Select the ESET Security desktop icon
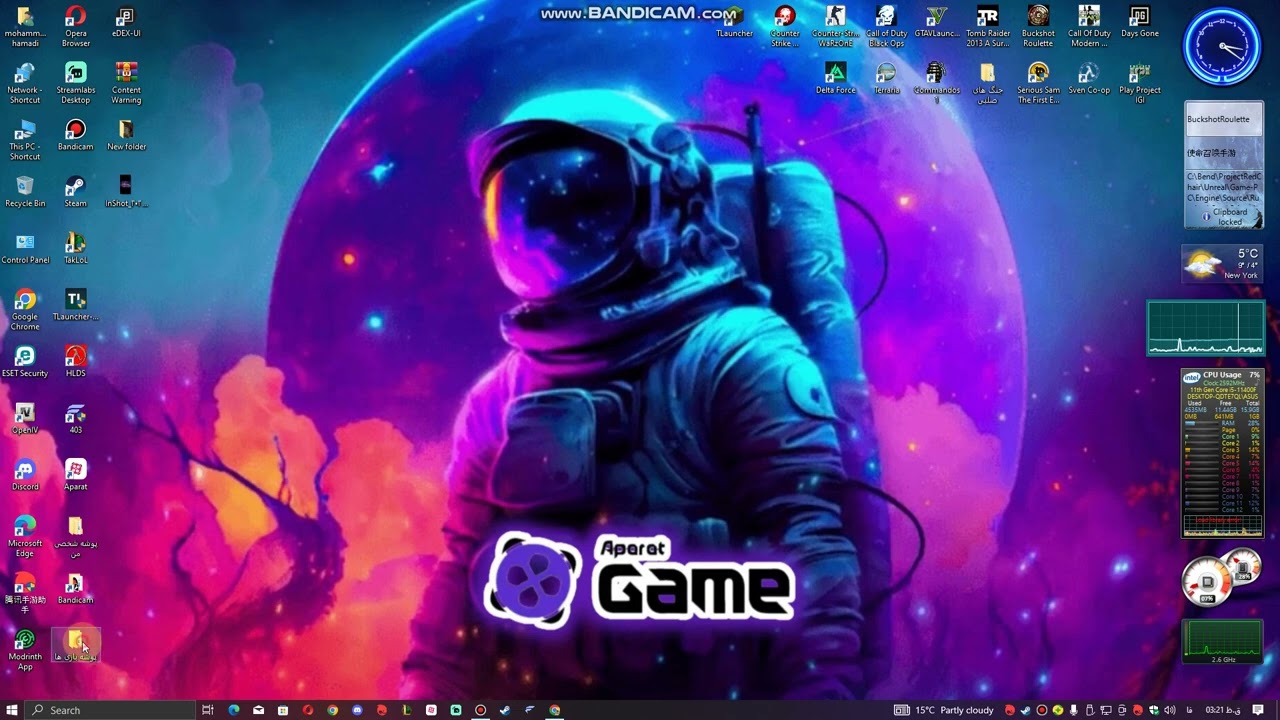 tap(25, 361)
